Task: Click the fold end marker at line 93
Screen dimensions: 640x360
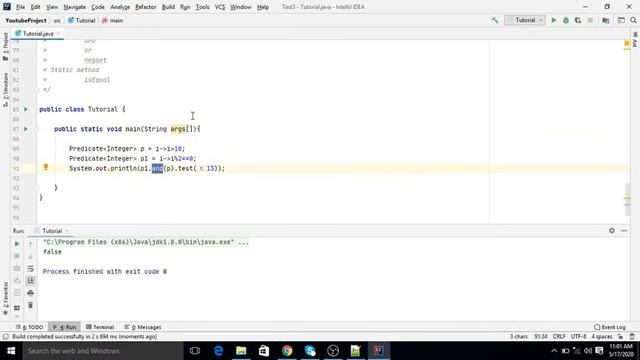Action: (37, 188)
